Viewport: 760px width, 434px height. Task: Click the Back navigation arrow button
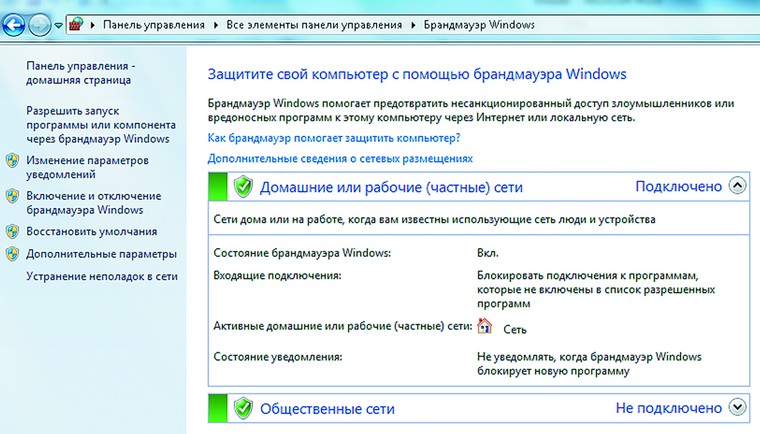point(14,24)
